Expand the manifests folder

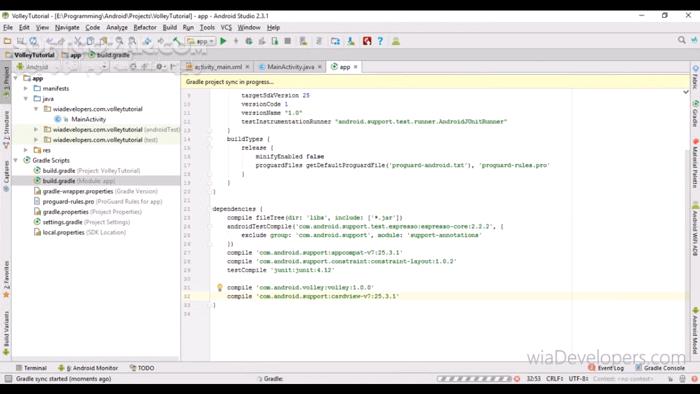tap(26, 88)
